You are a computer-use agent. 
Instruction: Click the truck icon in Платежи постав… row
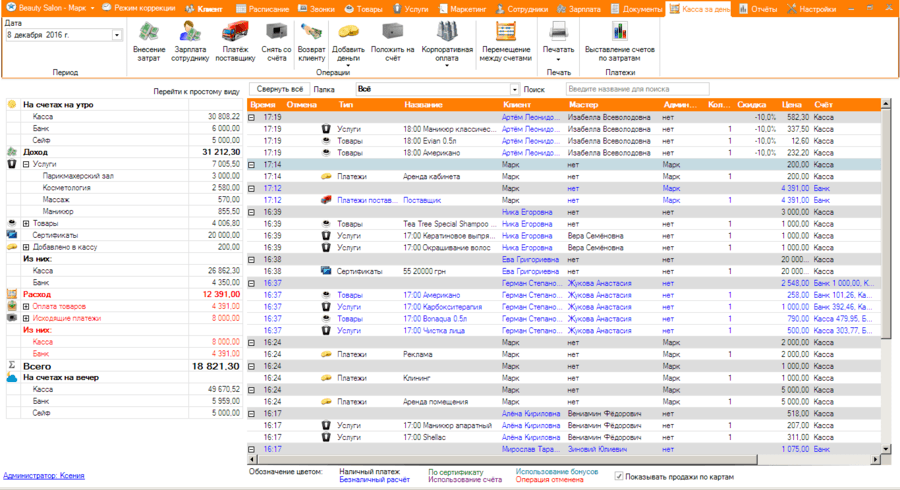coord(326,200)
